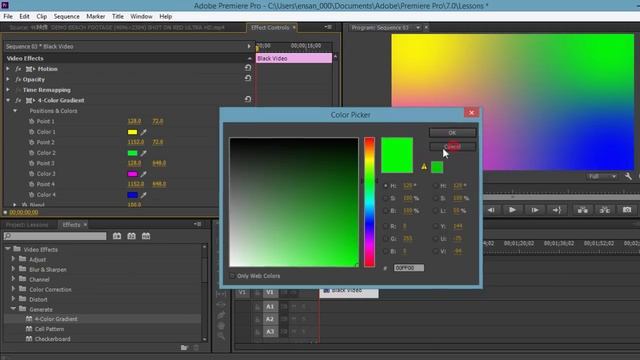640x360 pixels.
Task: Click the 32-bit color effects filter icon
Action: click(x=131, y=236)
